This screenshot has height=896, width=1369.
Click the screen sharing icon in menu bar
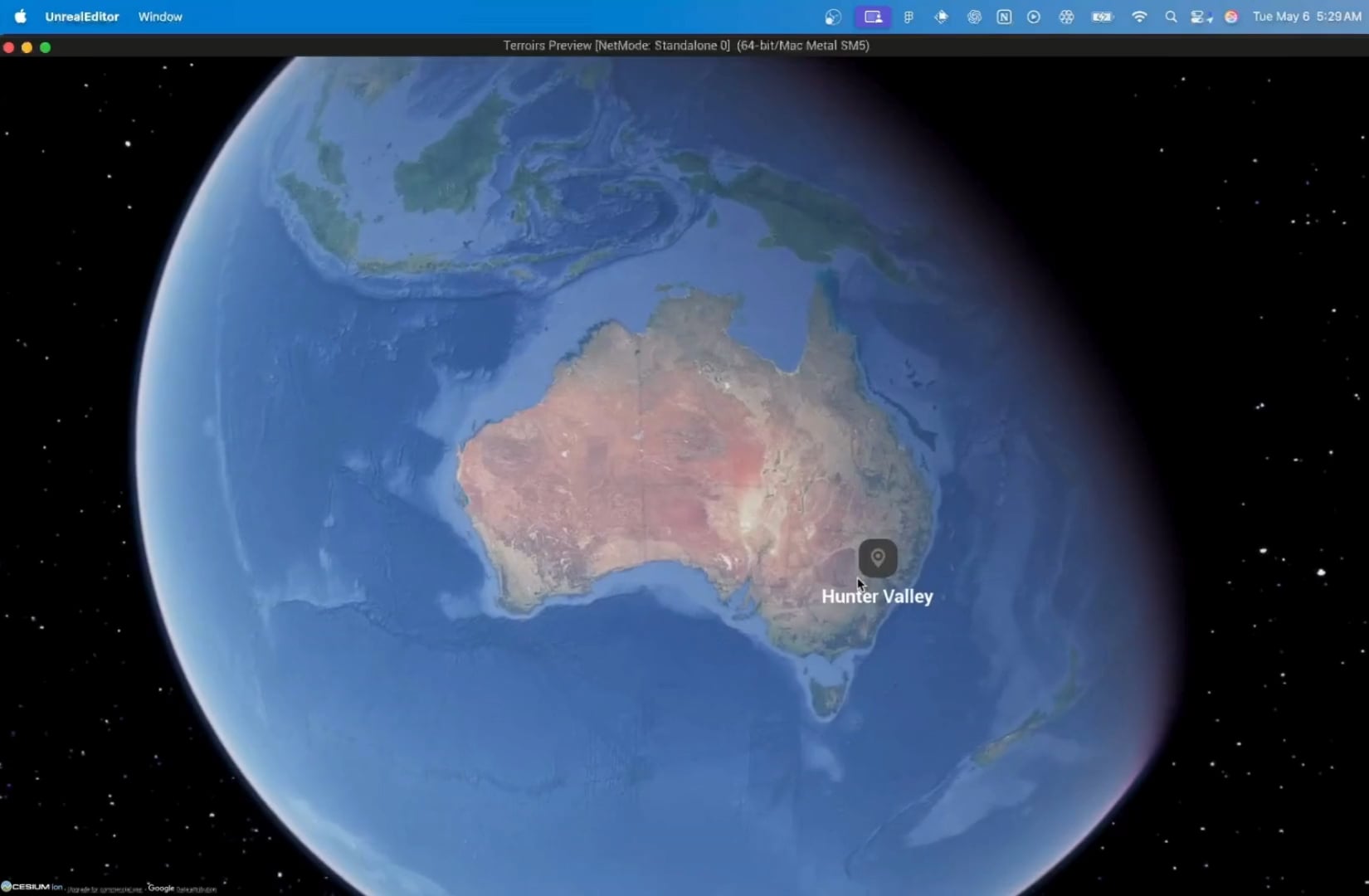click(873, 17)
